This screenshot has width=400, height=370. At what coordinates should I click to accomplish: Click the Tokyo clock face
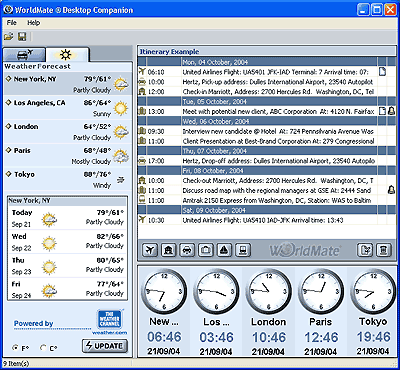tap(373, 292)
